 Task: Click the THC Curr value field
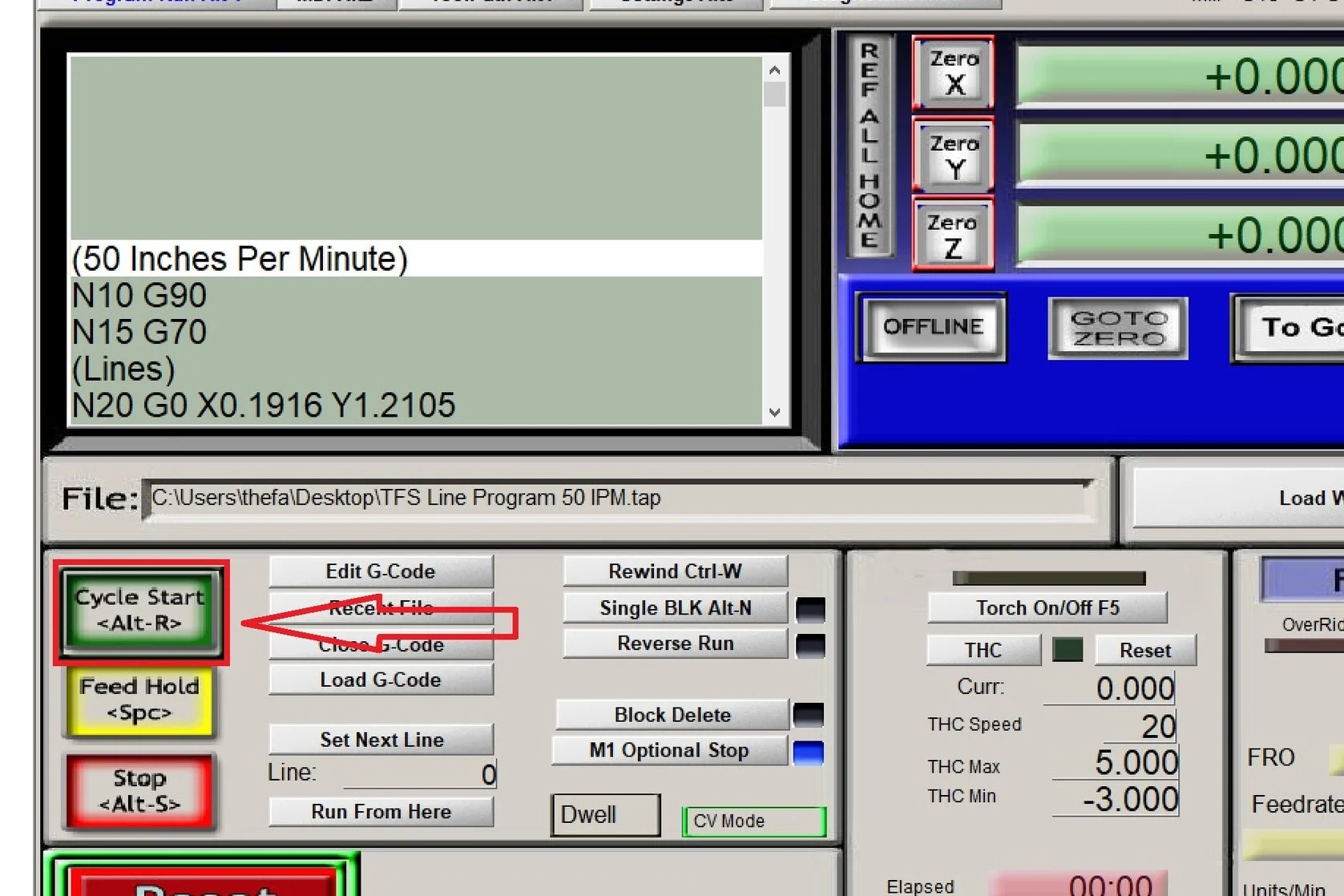click(1110, 689)
